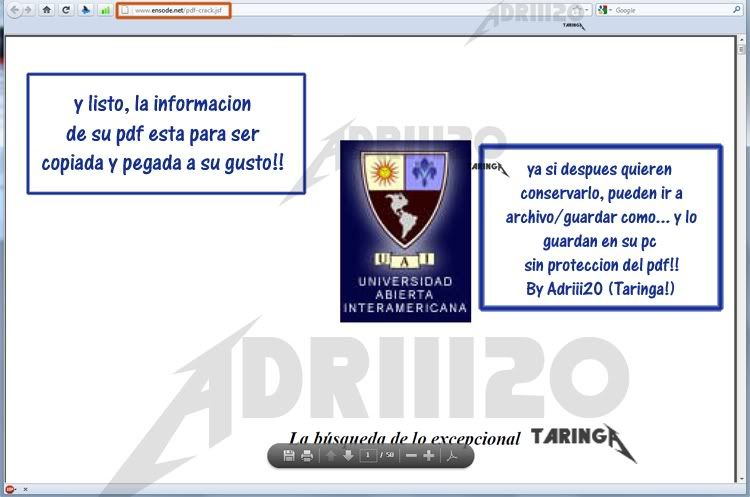Click into the Google search box

pyautogui.click(x=672, y=10)
